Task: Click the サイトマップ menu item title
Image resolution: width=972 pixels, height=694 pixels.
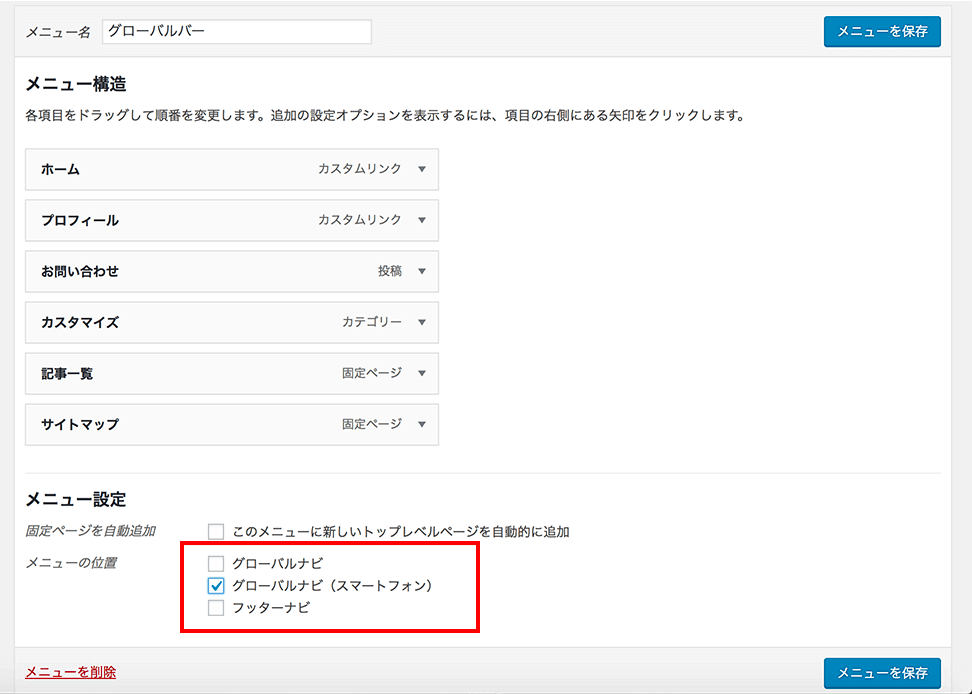Action: 80,425
